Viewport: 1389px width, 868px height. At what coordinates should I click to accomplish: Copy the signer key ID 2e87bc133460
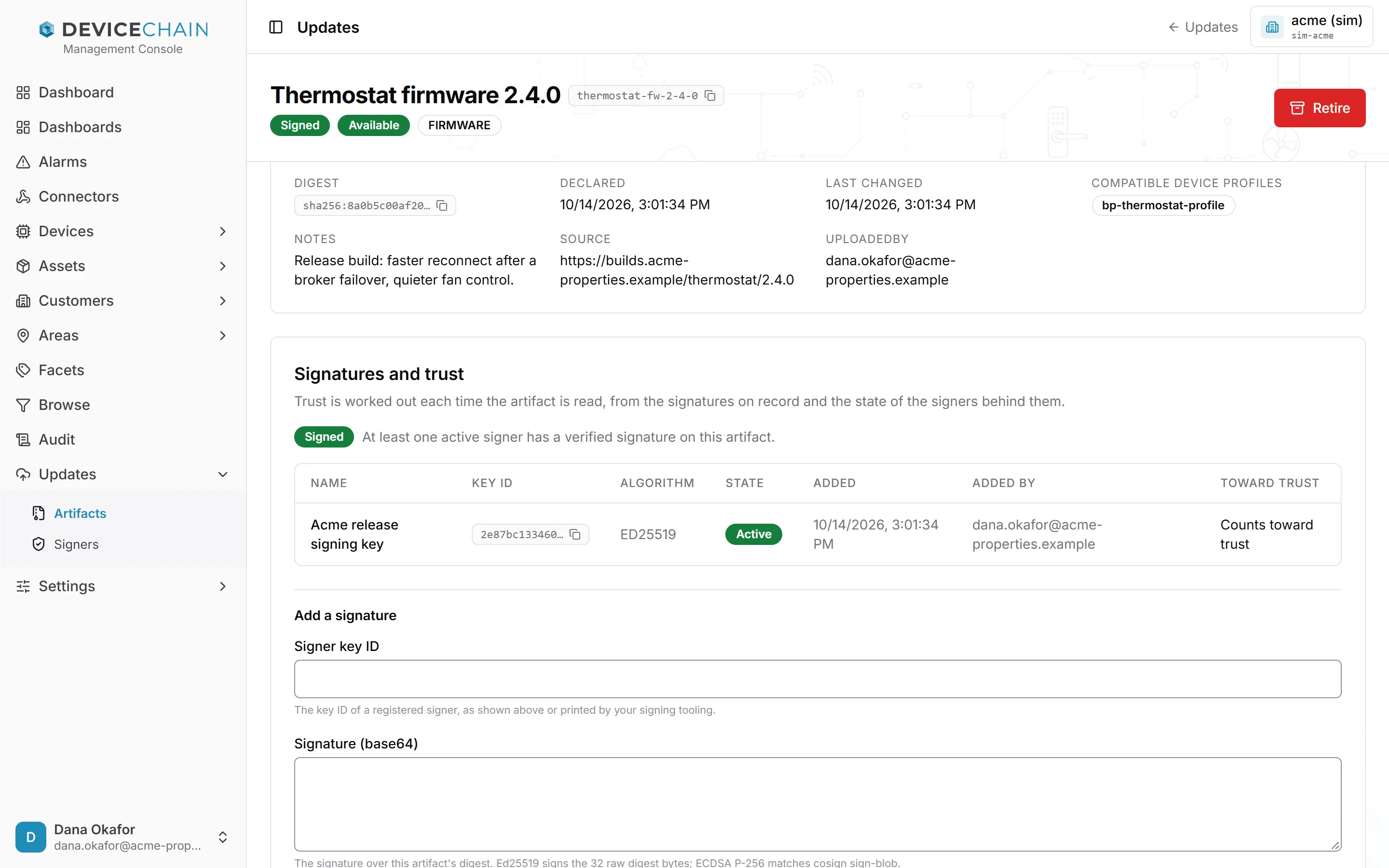pyautogui.click(x=575, y=534)
